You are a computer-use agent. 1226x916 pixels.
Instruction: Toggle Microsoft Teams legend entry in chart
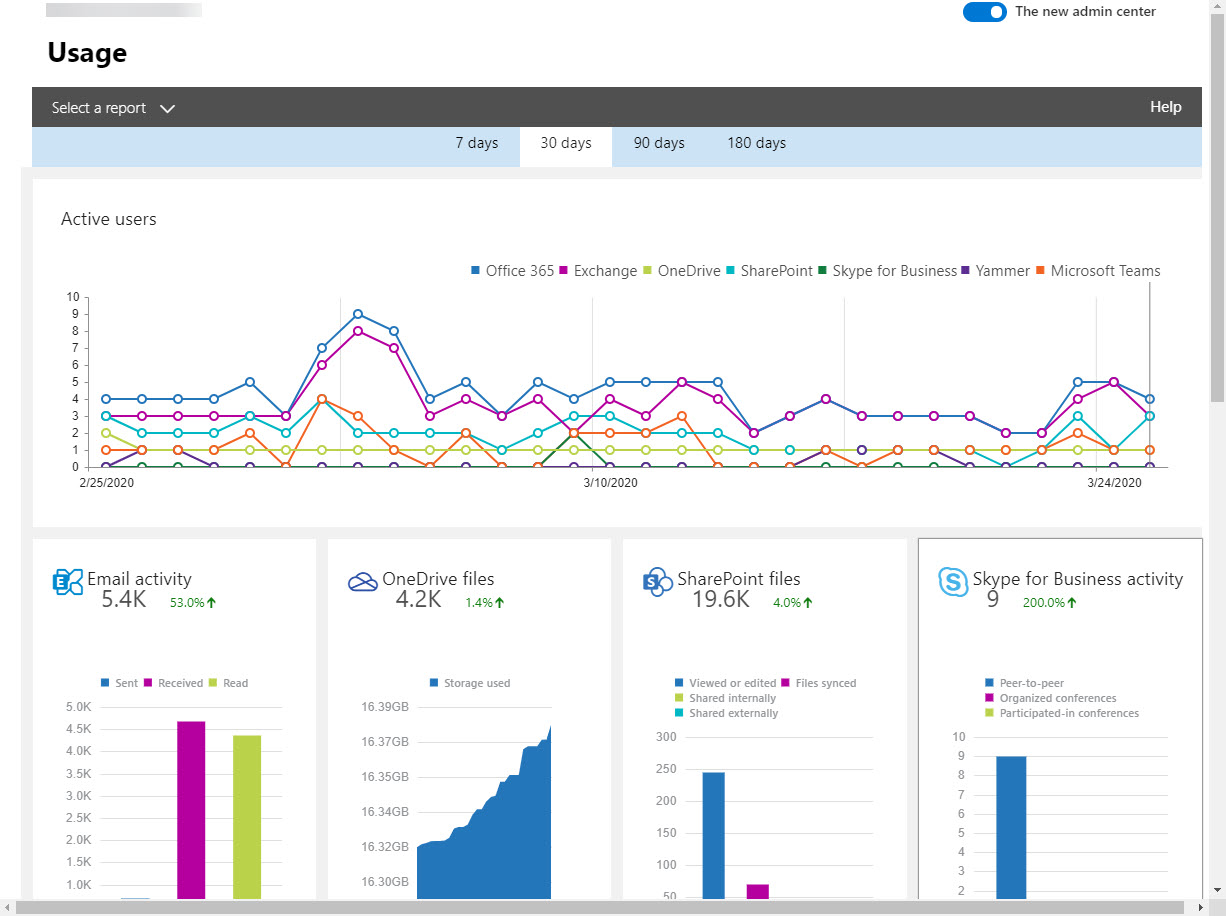click(1097, 271)
